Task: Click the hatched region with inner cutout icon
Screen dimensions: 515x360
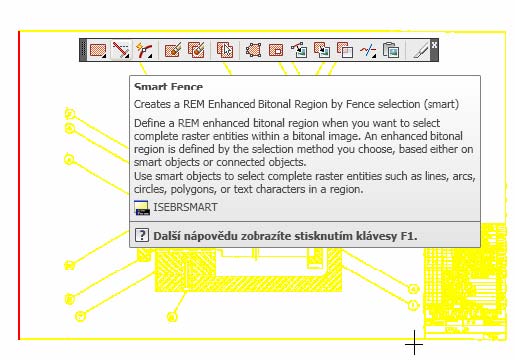Action: pyautogui.click(x=276, y=50)
